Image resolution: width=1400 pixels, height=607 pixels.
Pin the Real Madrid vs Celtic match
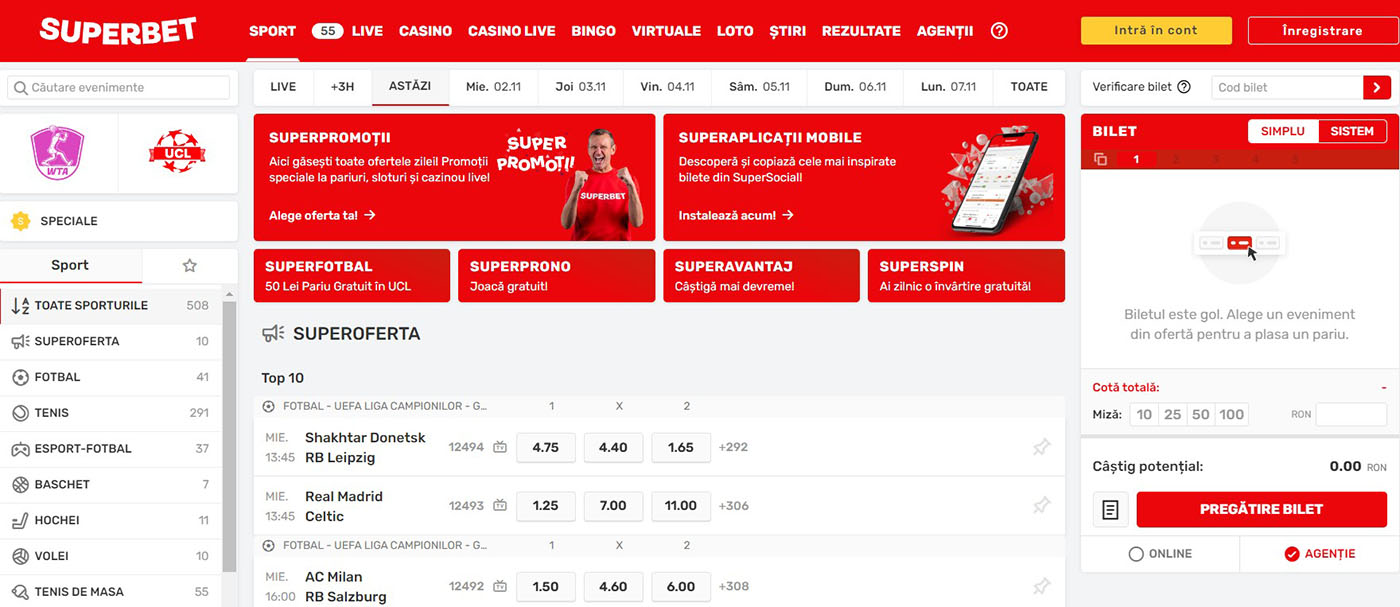click(x=1042, y=506)
